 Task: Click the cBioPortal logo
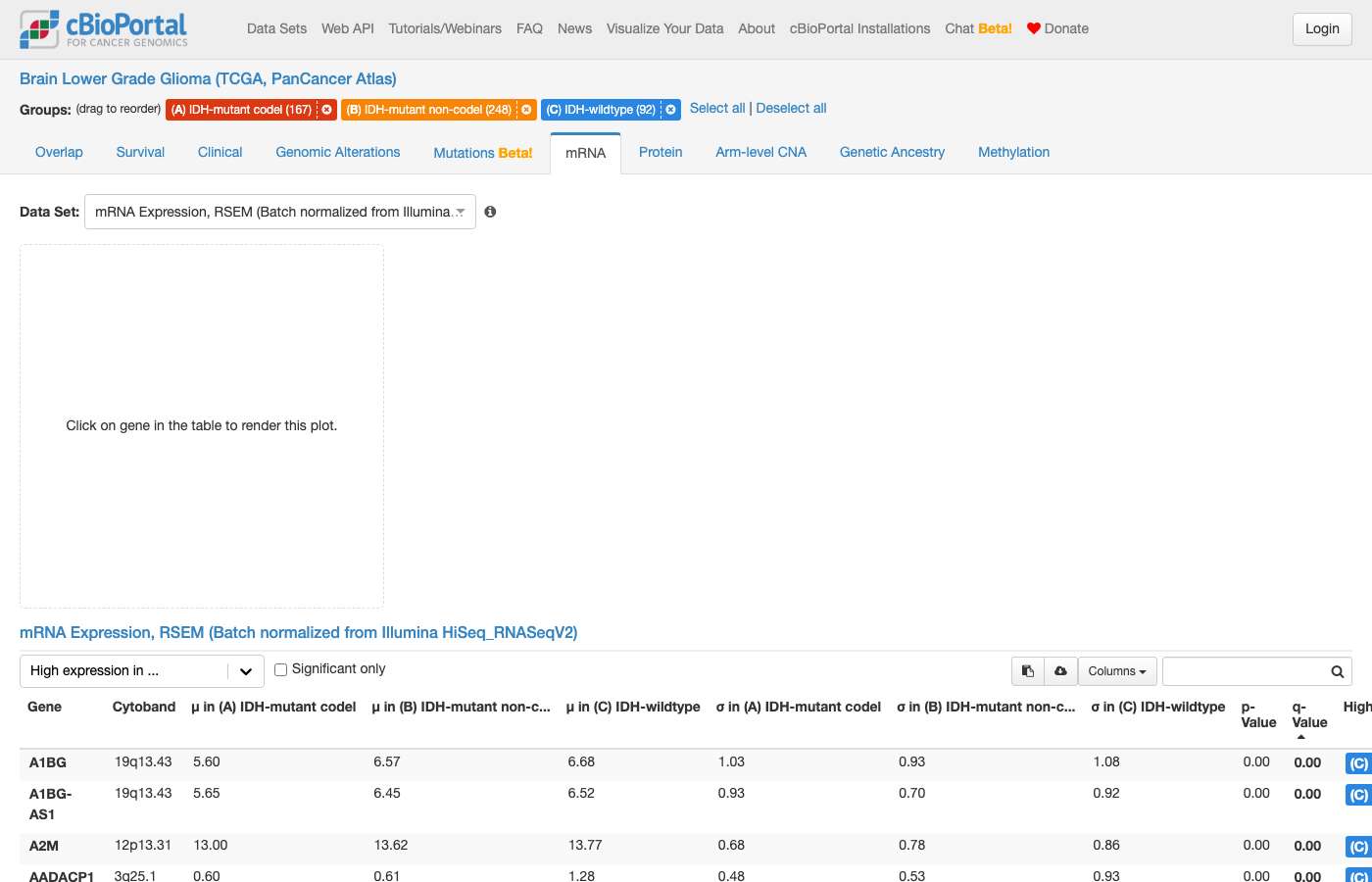click(104, 29)
